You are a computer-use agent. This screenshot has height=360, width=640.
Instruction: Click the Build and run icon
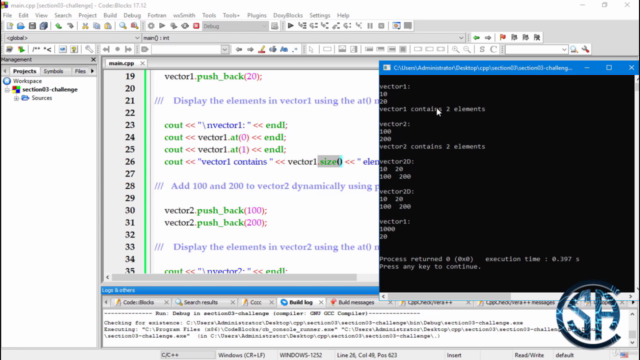coord(174,26)
